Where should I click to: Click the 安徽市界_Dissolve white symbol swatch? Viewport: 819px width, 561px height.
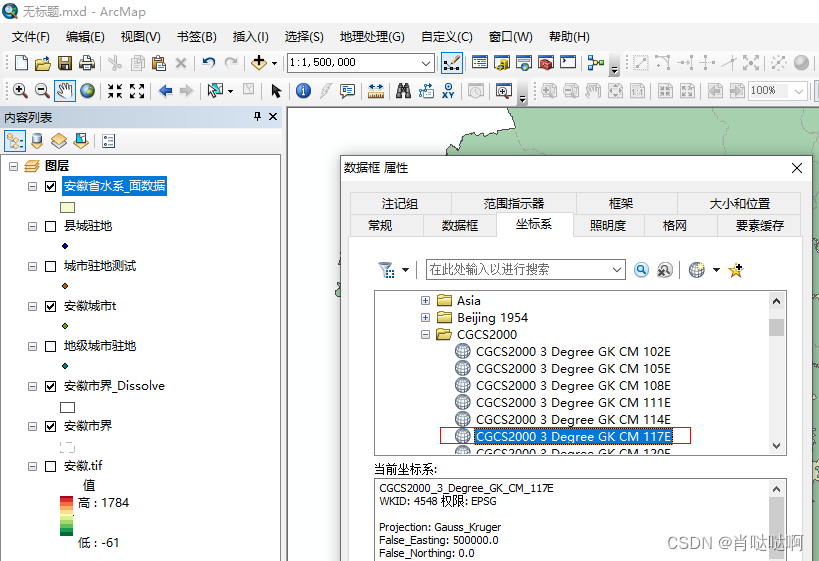point(67,407)
